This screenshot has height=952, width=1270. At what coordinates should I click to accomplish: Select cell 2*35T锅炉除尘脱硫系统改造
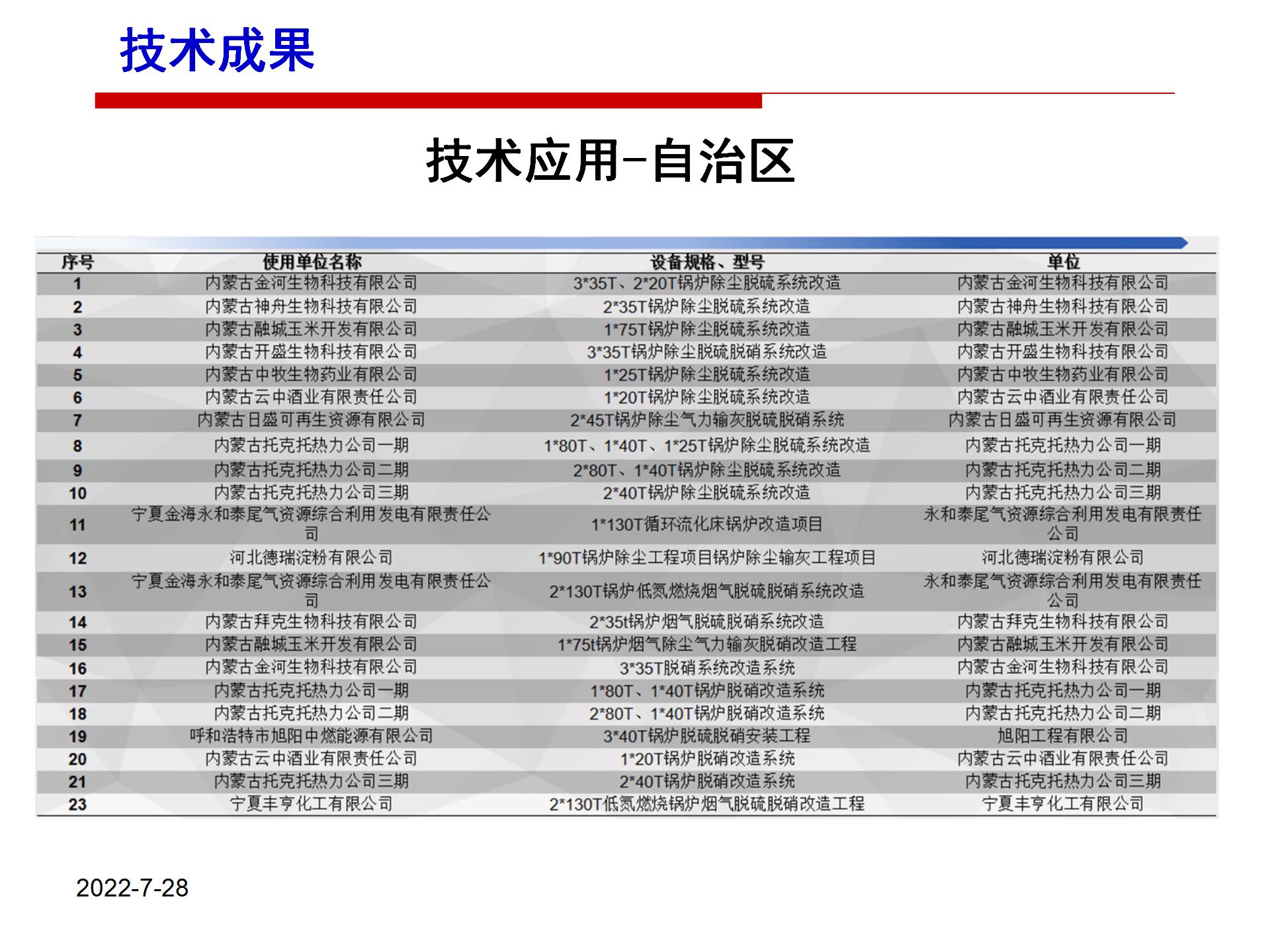pos(707,307)
